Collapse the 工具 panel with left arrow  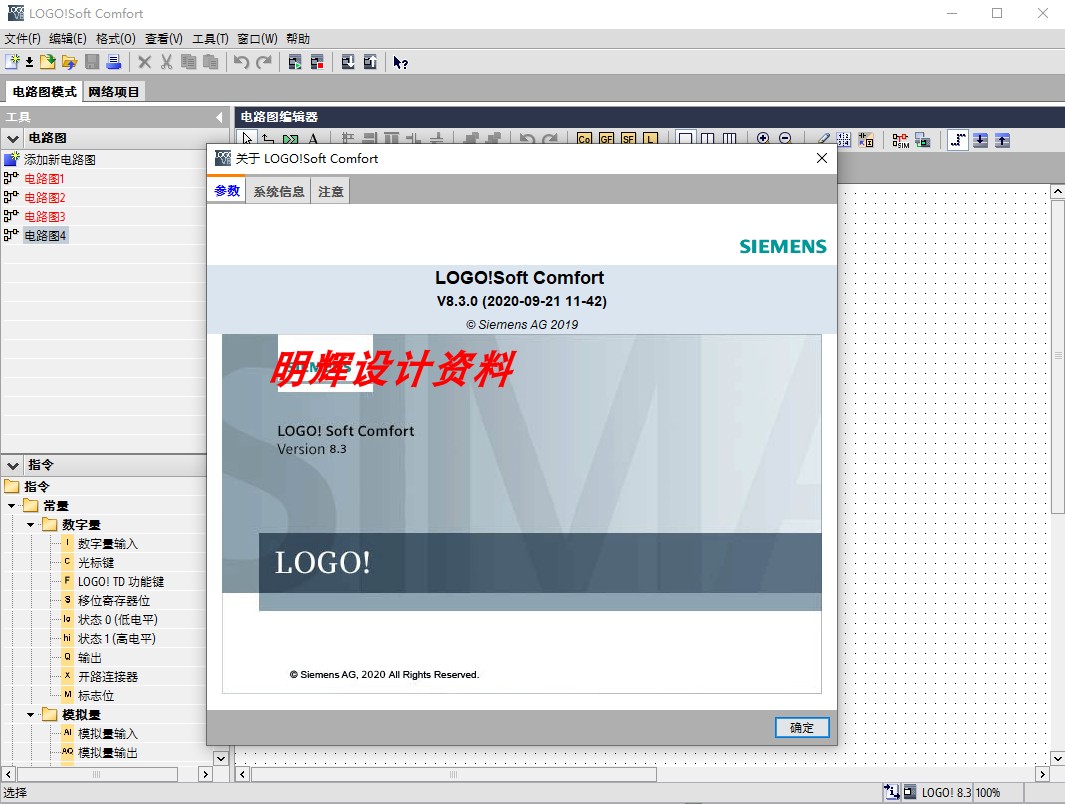tap(219, 117)
